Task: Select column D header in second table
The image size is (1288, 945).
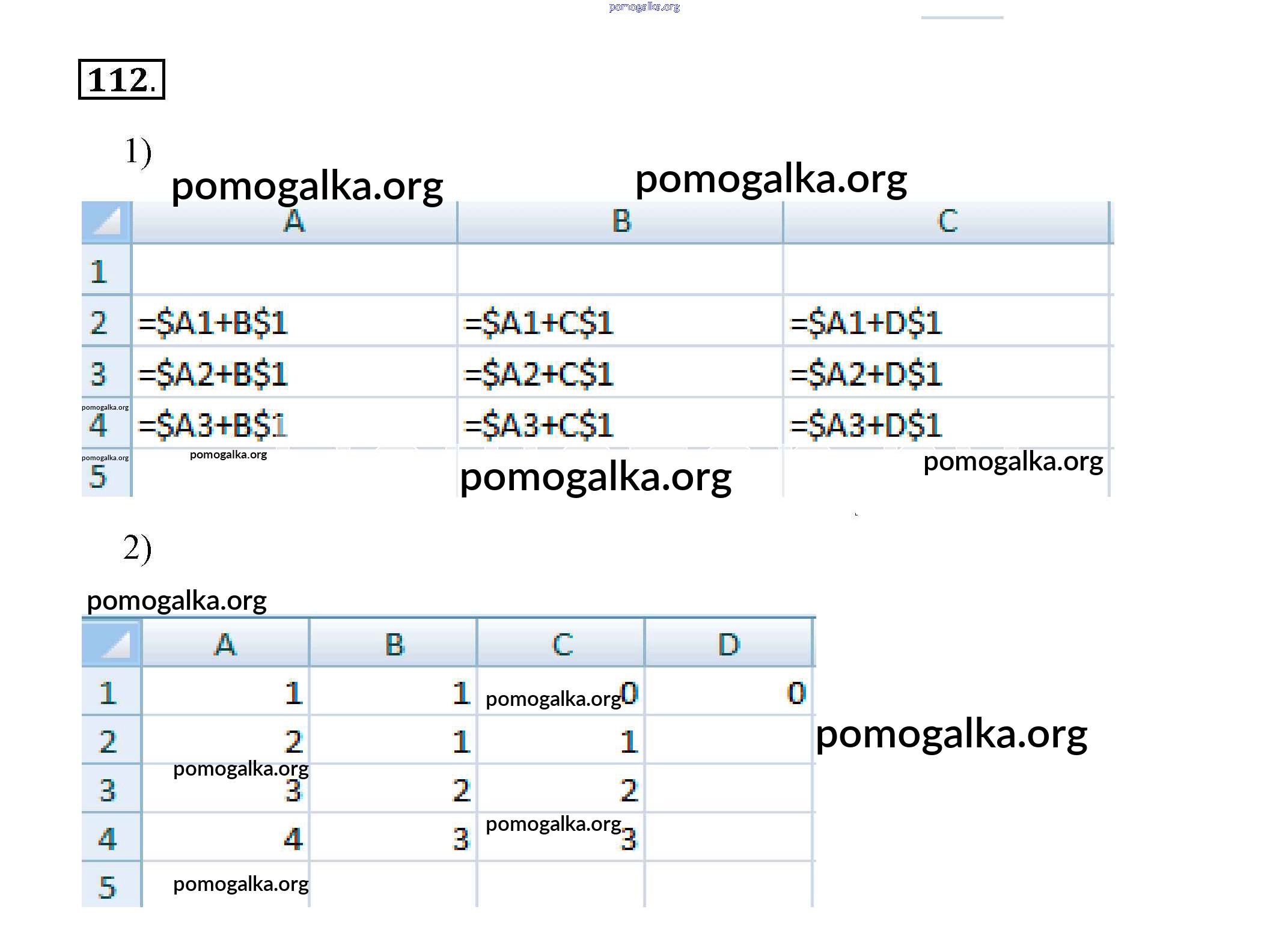Action: (728, 644)
